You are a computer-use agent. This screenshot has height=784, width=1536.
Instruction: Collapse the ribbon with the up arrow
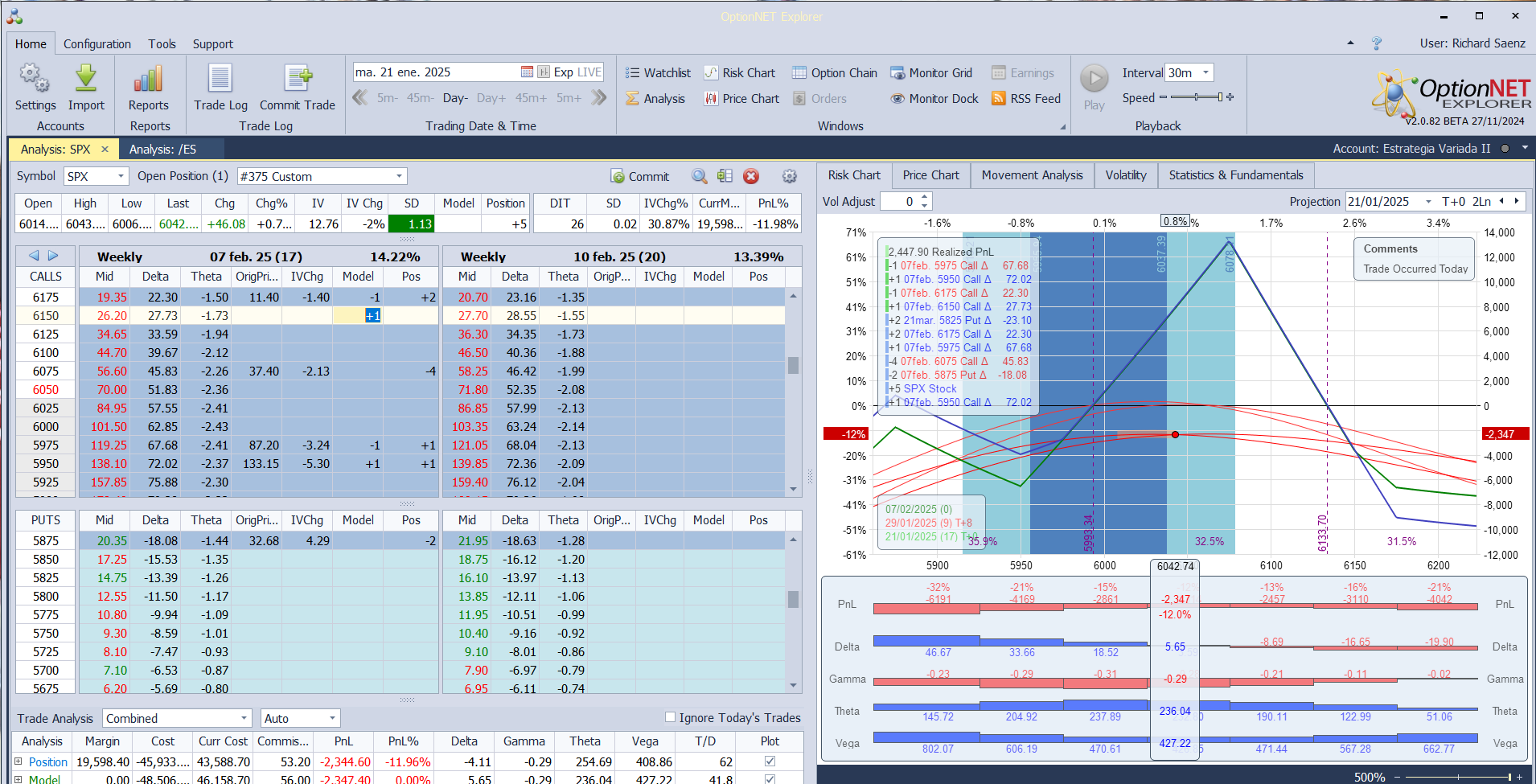(1350, 43)
